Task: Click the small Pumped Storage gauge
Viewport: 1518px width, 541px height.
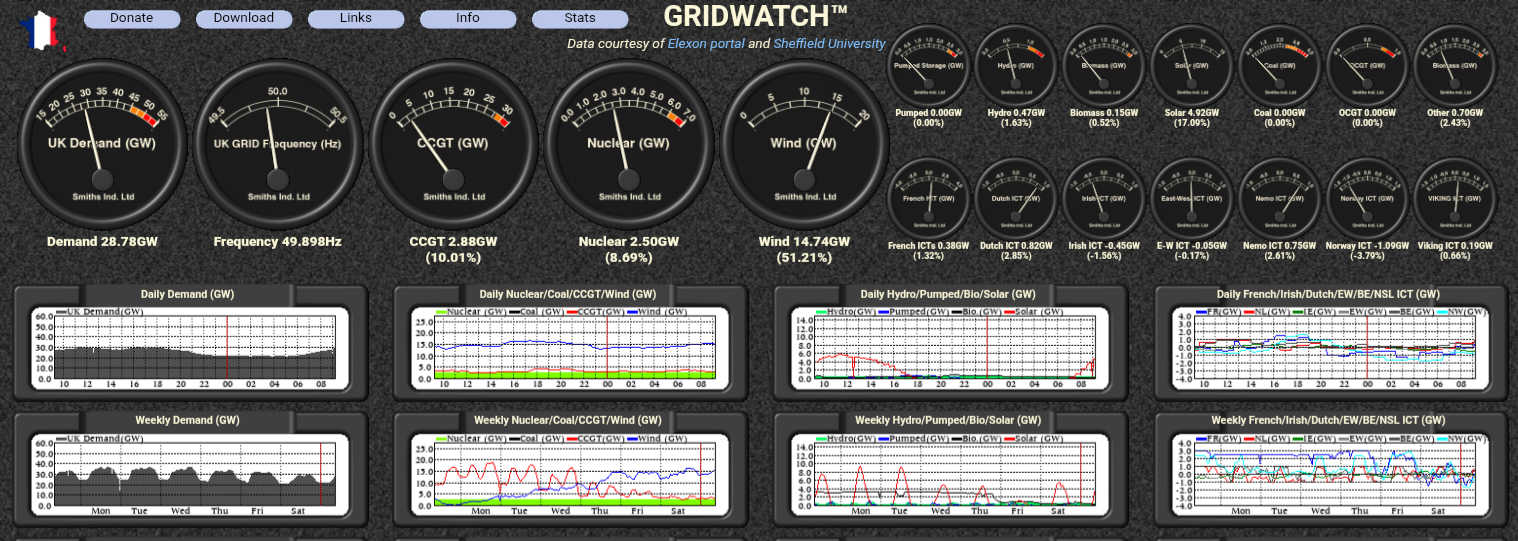Action: click(929, 66)
